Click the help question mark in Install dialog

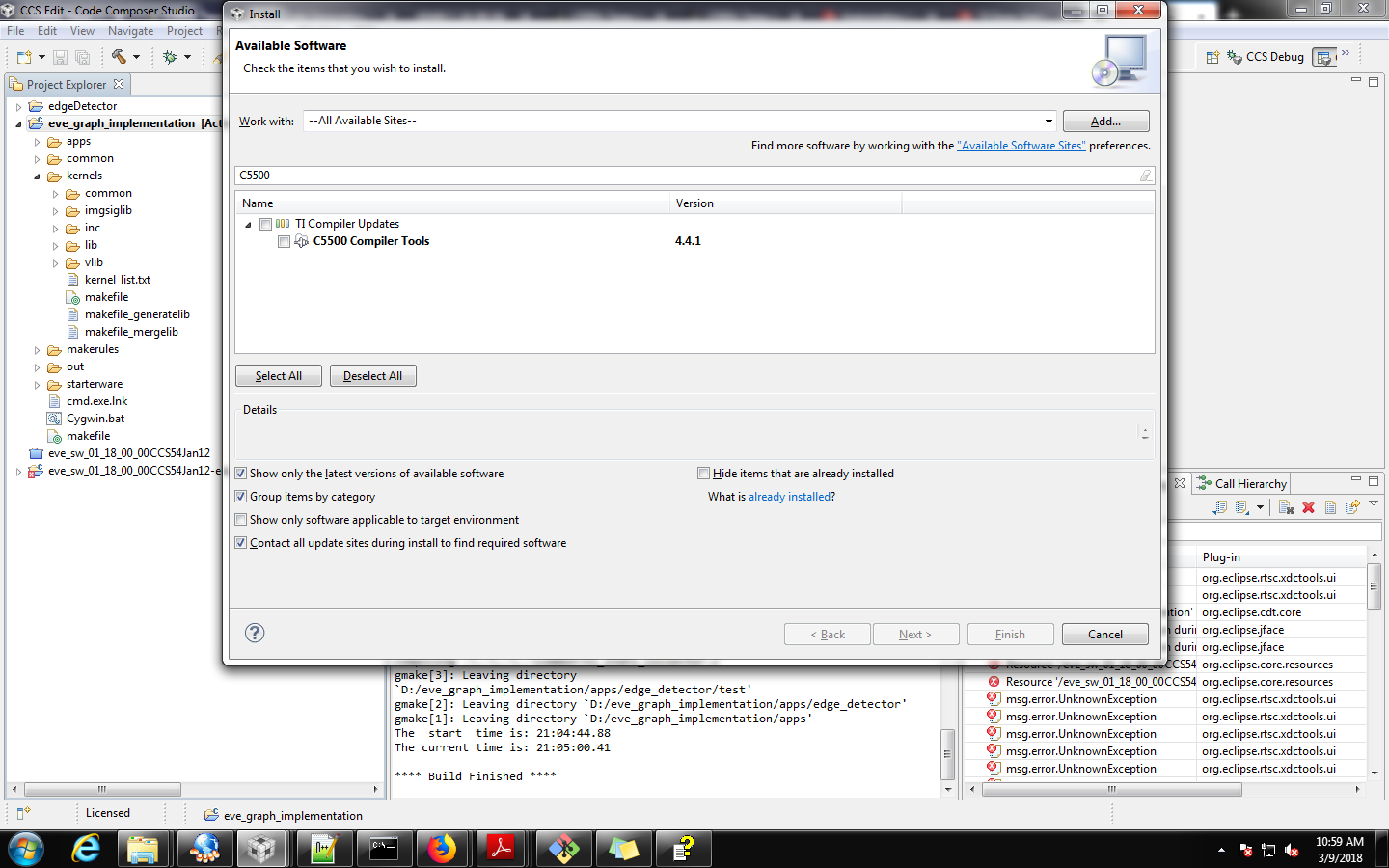(x=255, y=633)
